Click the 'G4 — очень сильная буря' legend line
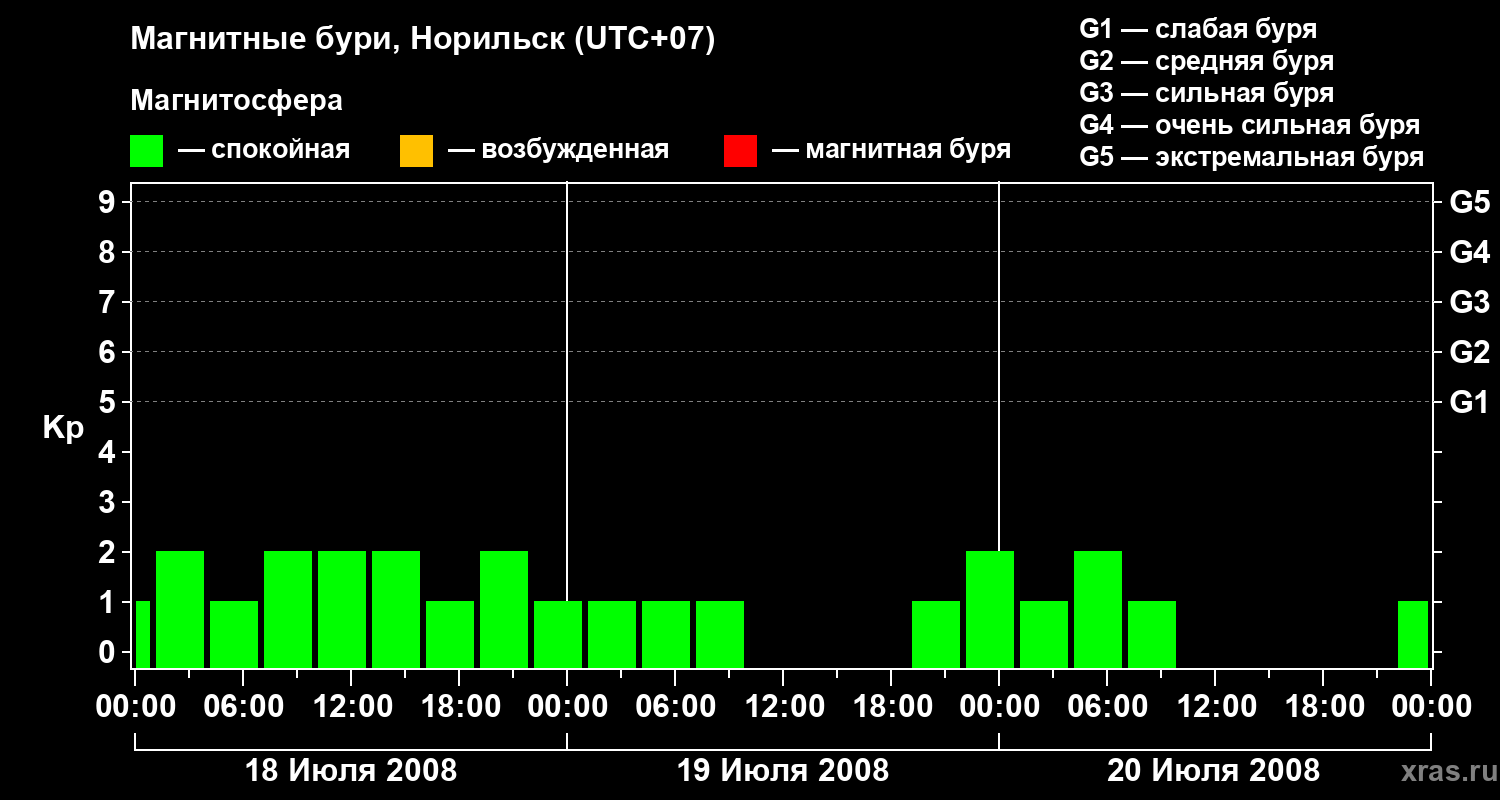The height and width of the screenshot is (800, 1500). coord(1250,125)
